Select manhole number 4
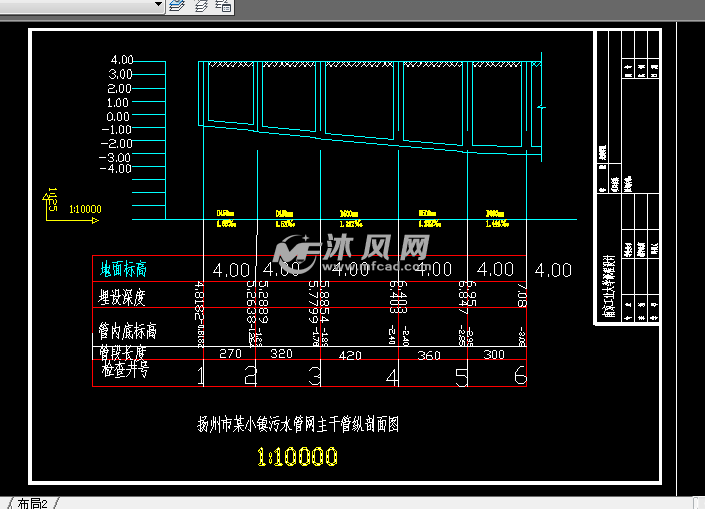Image resolution: width=705 pixels, height=509 pixels. pyautogui.click(x=392, y=377)
